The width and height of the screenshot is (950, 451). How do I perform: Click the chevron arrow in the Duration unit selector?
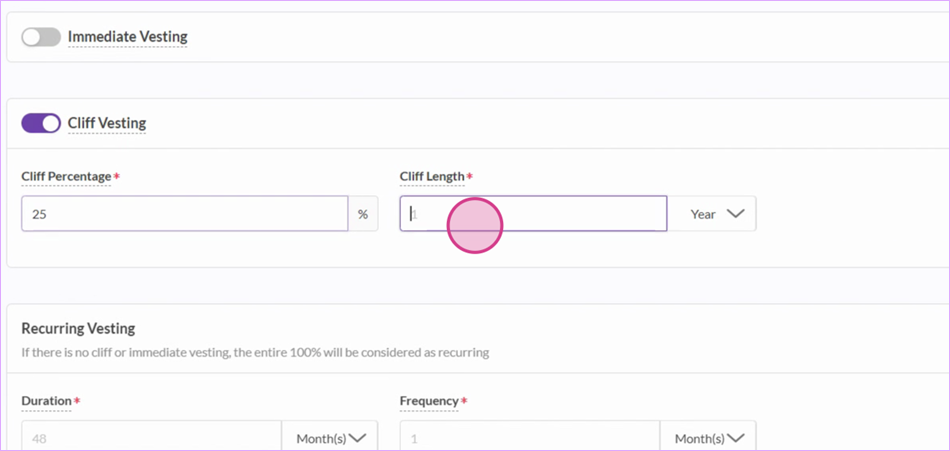(358, 438)
